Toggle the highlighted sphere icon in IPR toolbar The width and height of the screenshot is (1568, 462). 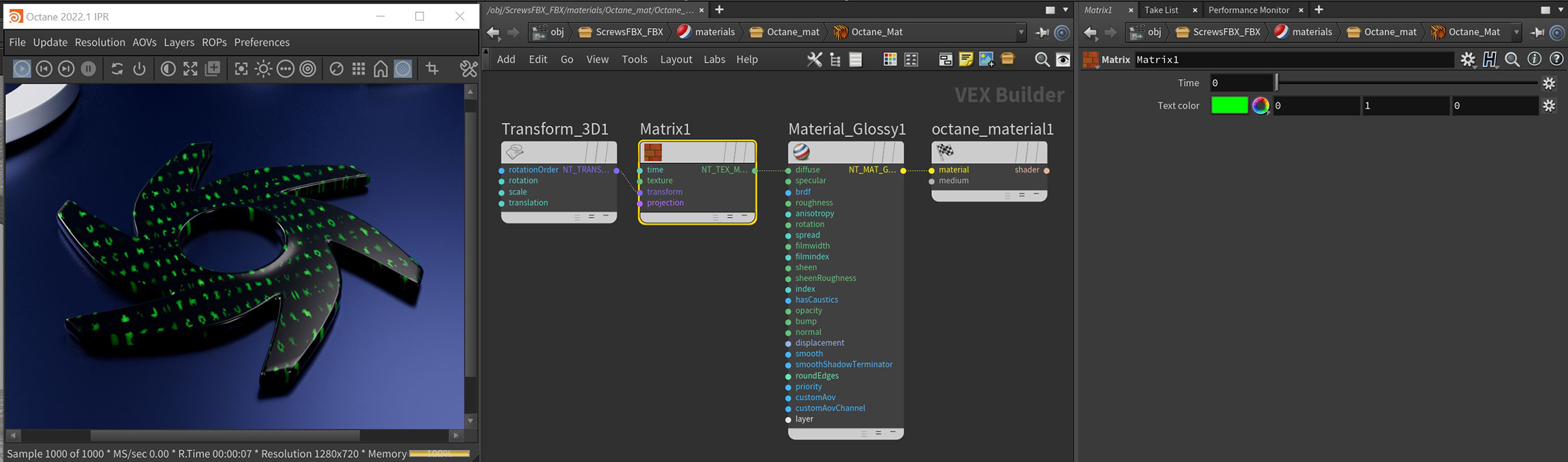[403, 68]
